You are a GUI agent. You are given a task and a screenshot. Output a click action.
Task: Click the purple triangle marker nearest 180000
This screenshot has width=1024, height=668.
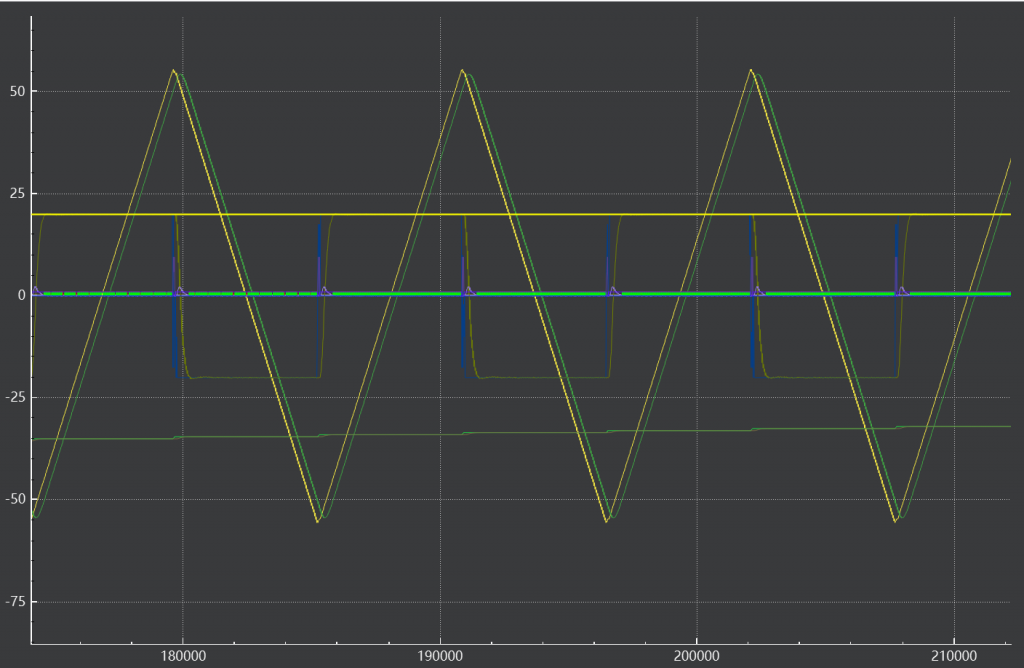coord(180,291)
